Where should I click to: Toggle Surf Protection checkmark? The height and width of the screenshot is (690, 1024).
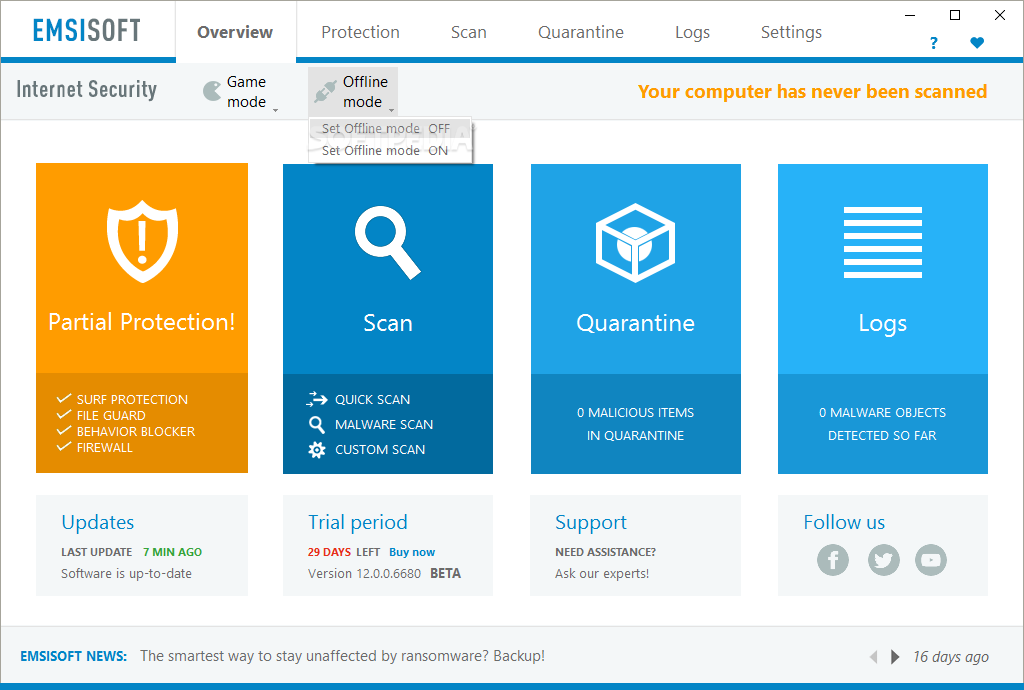tap(64, 398)
